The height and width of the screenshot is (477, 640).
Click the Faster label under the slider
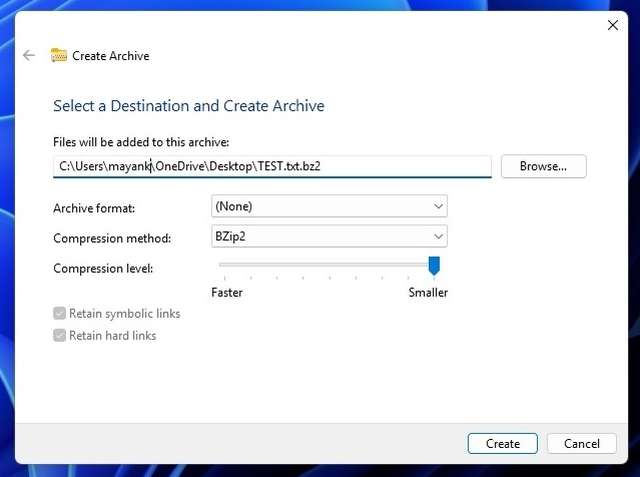pyautogui.click(x=227, y=293)
